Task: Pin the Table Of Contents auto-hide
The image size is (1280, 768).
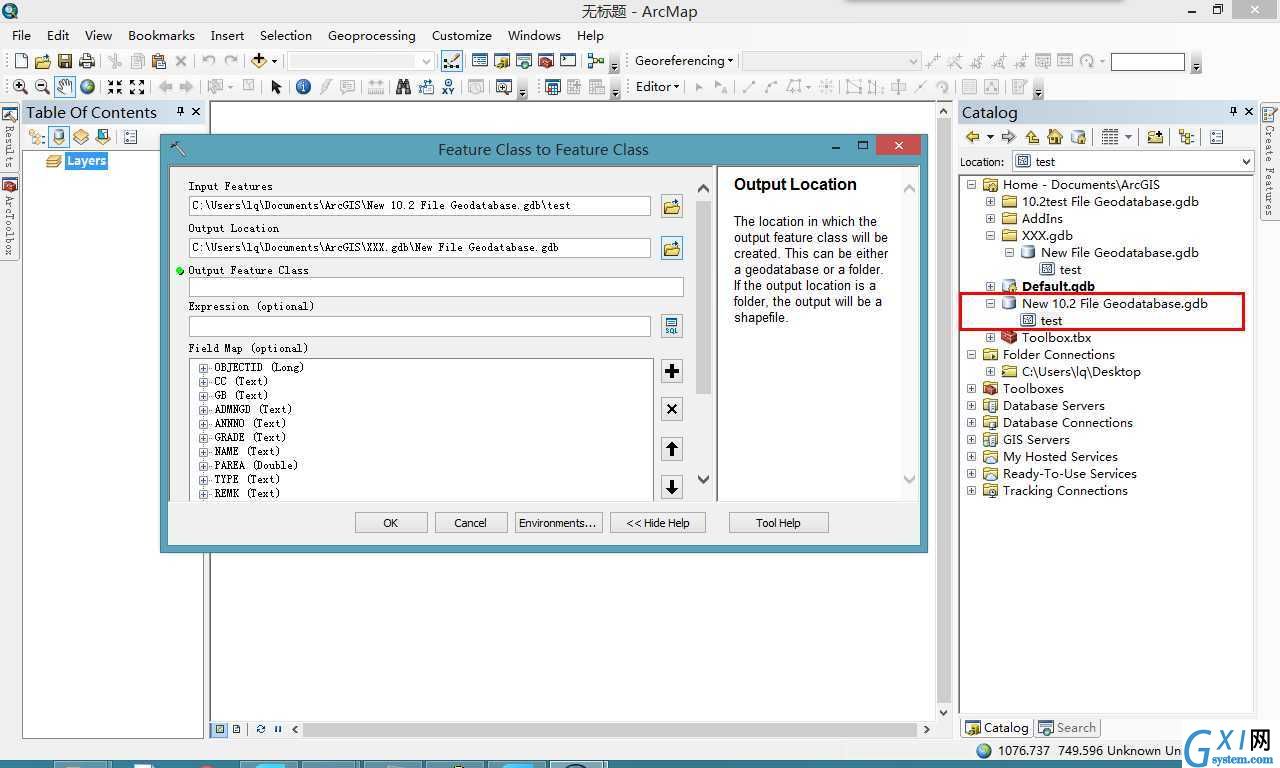Action: (x=180, y=112)
